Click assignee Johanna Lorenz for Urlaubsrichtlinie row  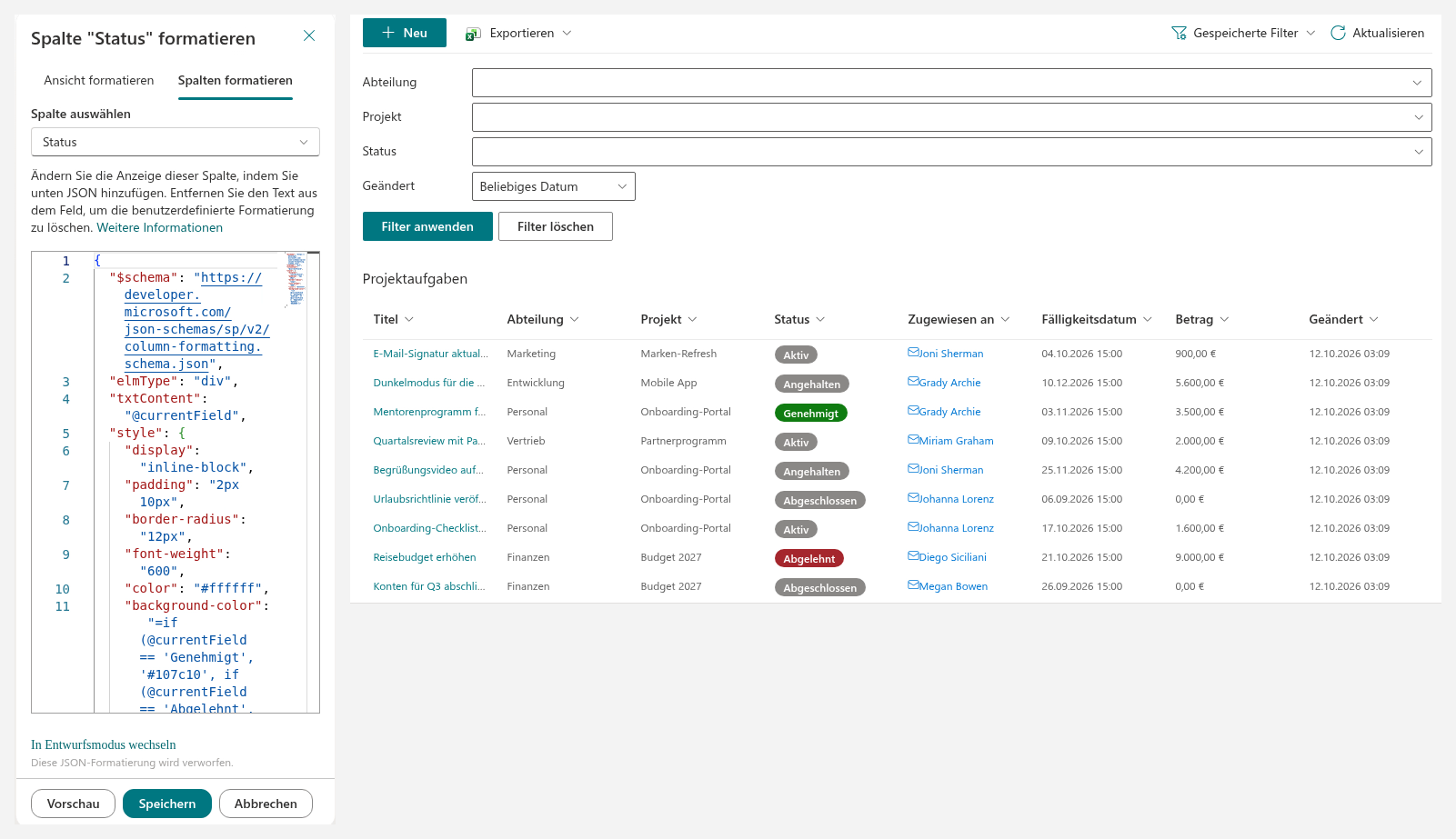point(956,499)
